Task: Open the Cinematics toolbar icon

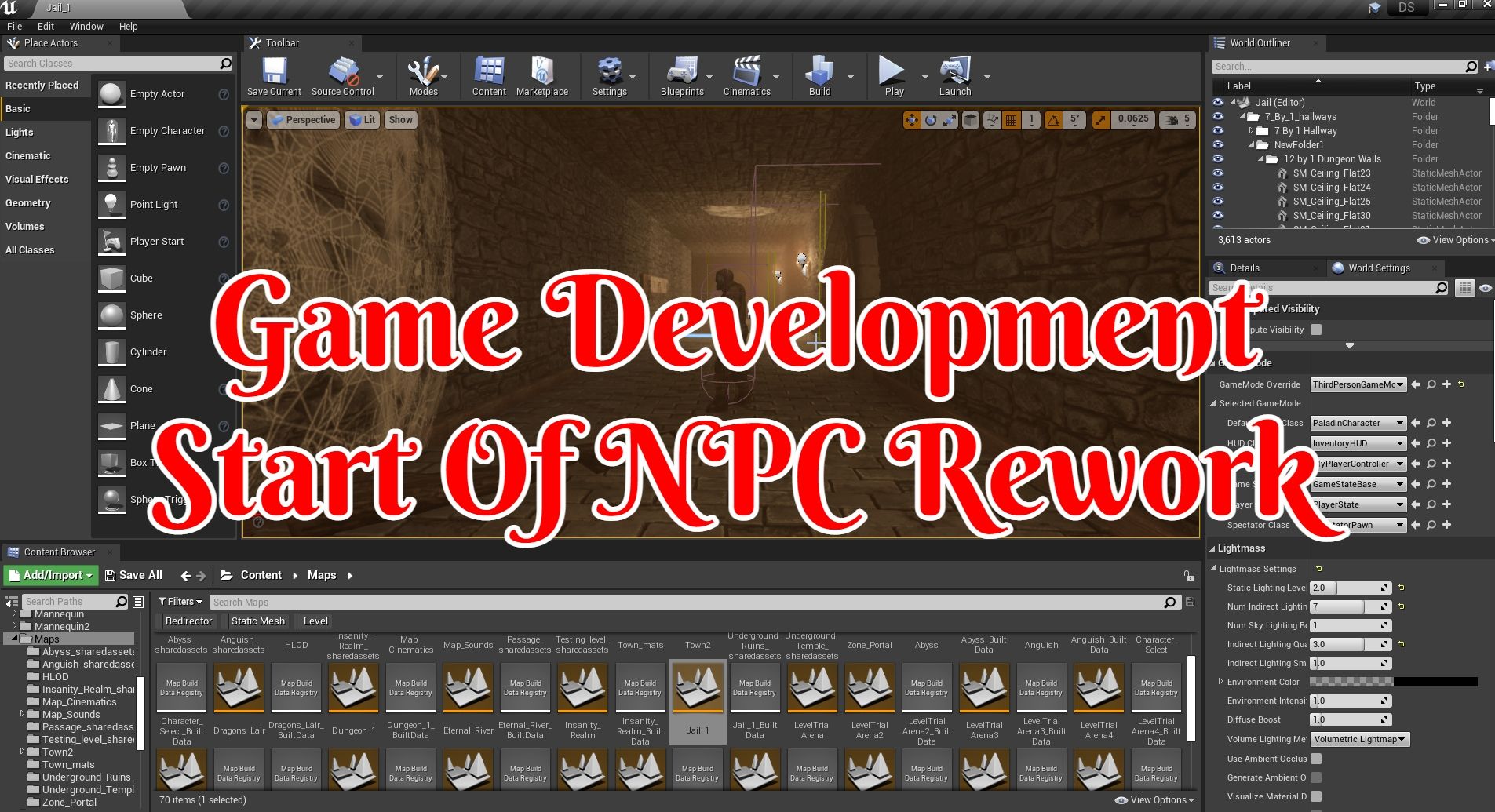Action: pos(746,74)
